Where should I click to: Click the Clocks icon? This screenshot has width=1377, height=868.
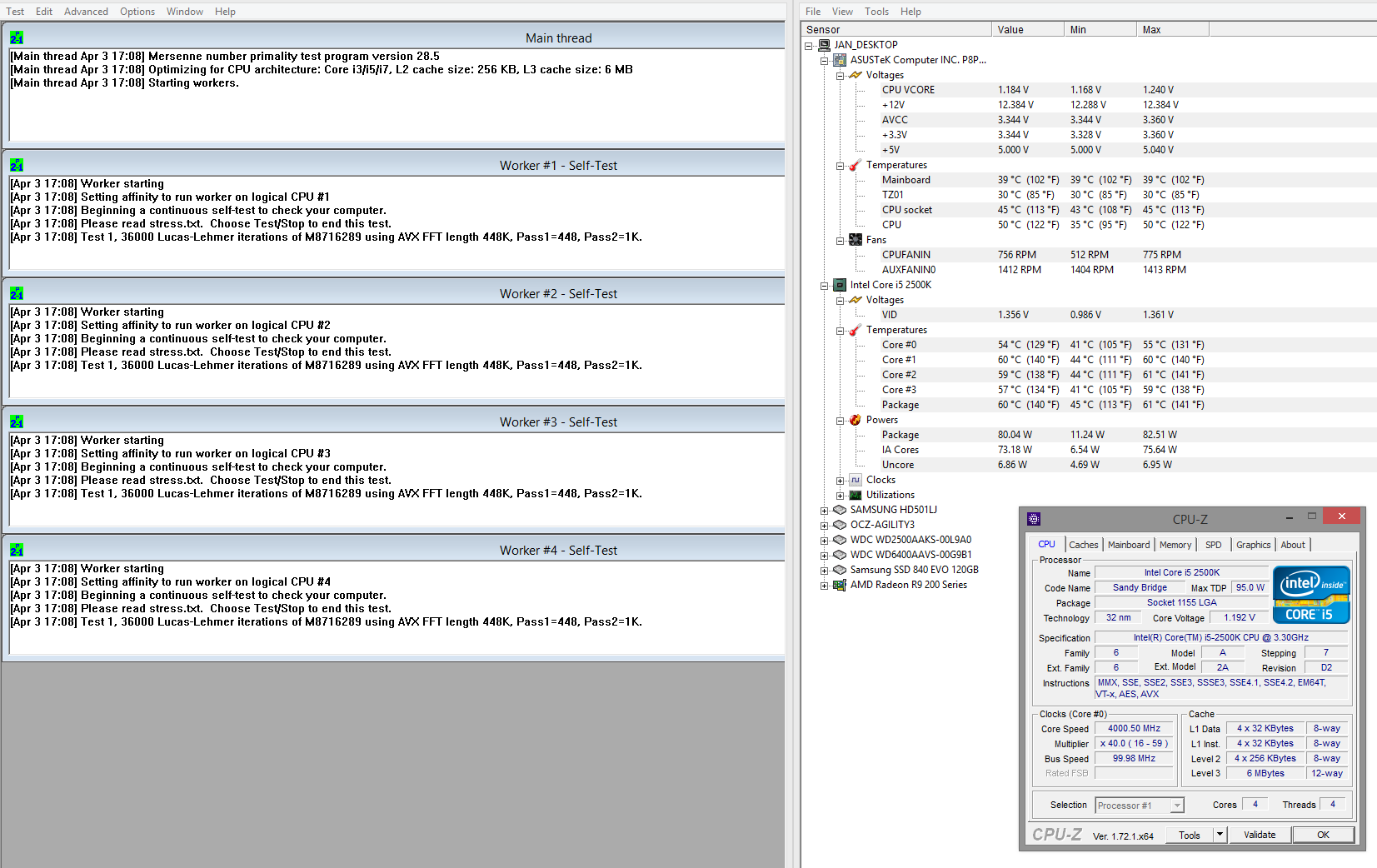point(856,480)
